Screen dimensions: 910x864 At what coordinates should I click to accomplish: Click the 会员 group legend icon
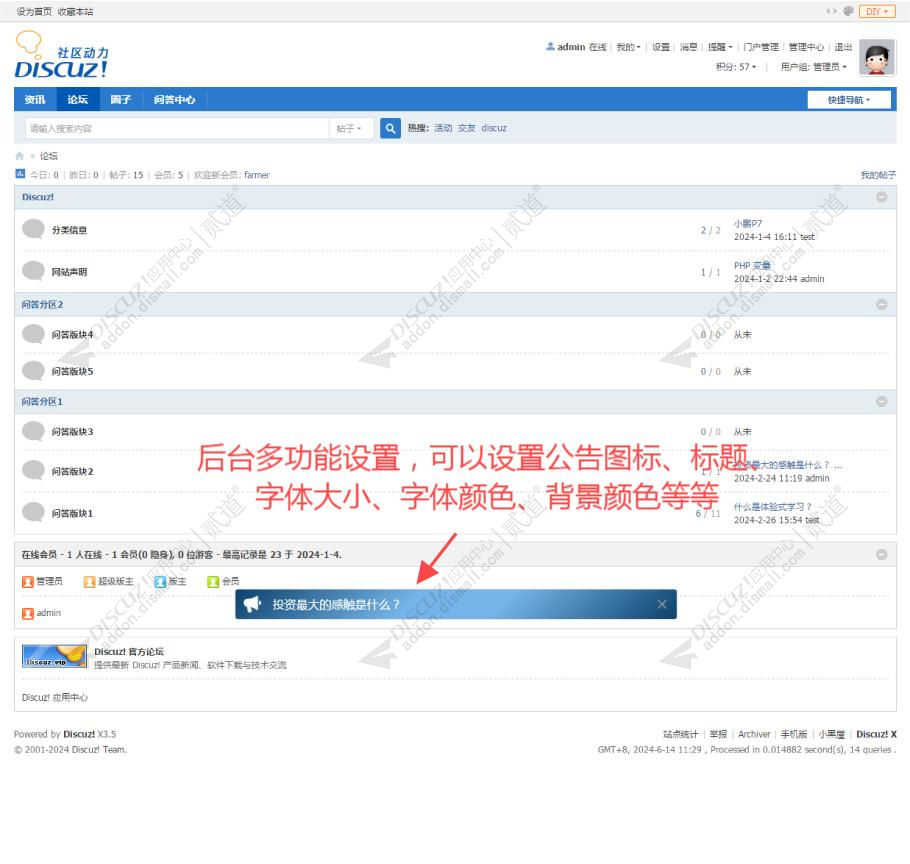(x=213, y=581)
